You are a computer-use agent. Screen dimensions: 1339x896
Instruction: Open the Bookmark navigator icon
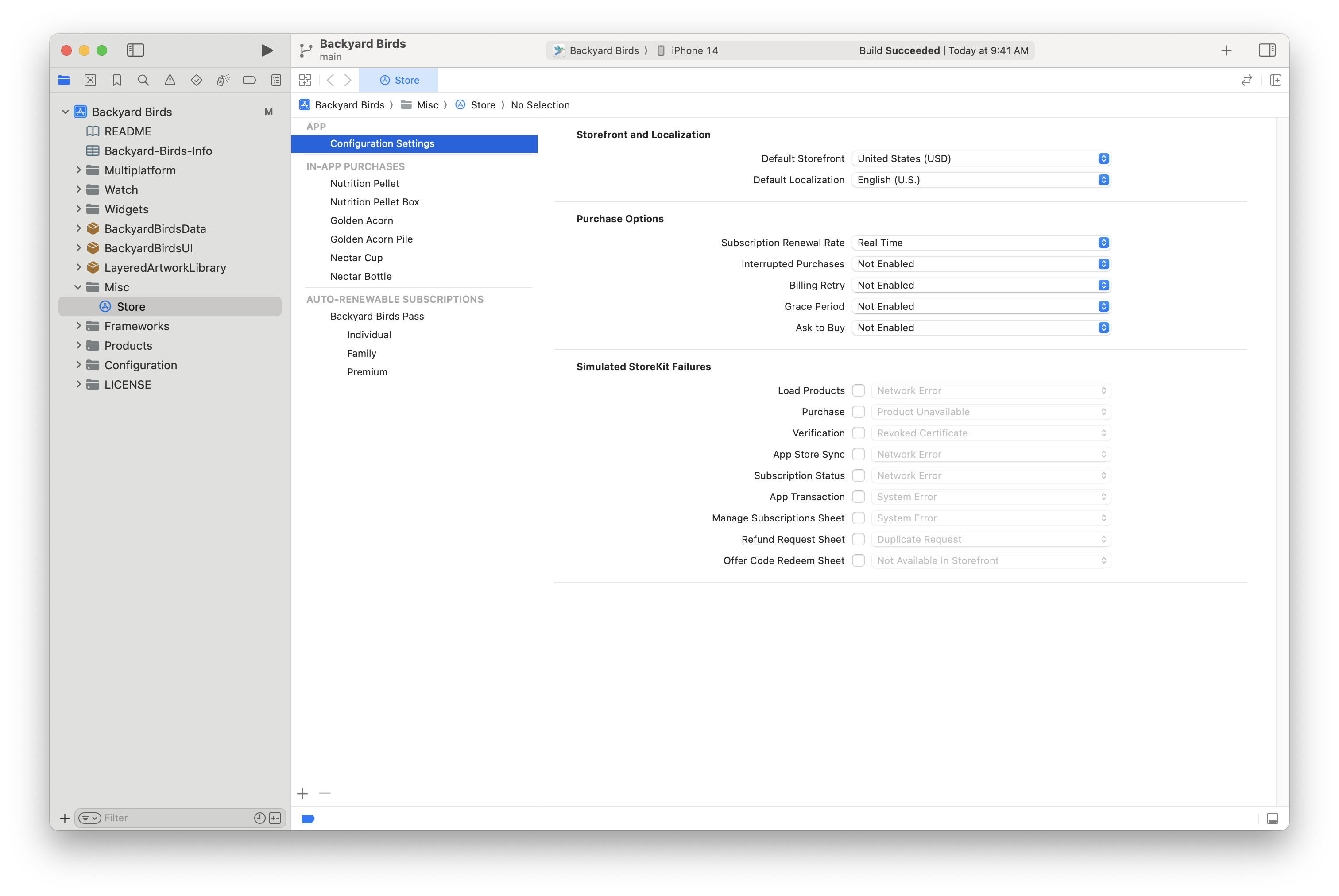(x=116, y=80)
